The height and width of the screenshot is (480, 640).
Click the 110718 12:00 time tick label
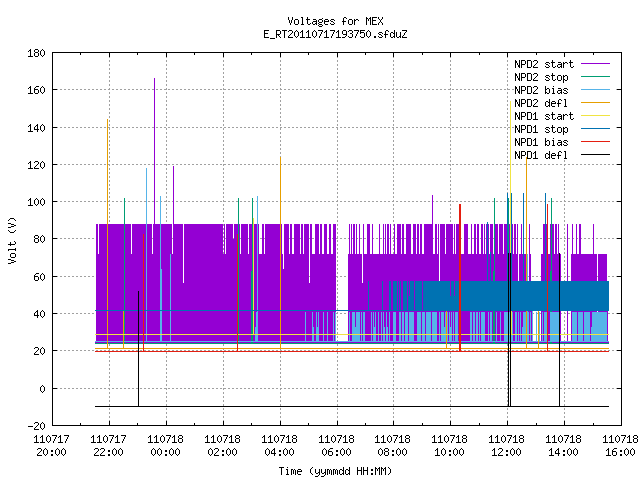[x=506, y=446]
